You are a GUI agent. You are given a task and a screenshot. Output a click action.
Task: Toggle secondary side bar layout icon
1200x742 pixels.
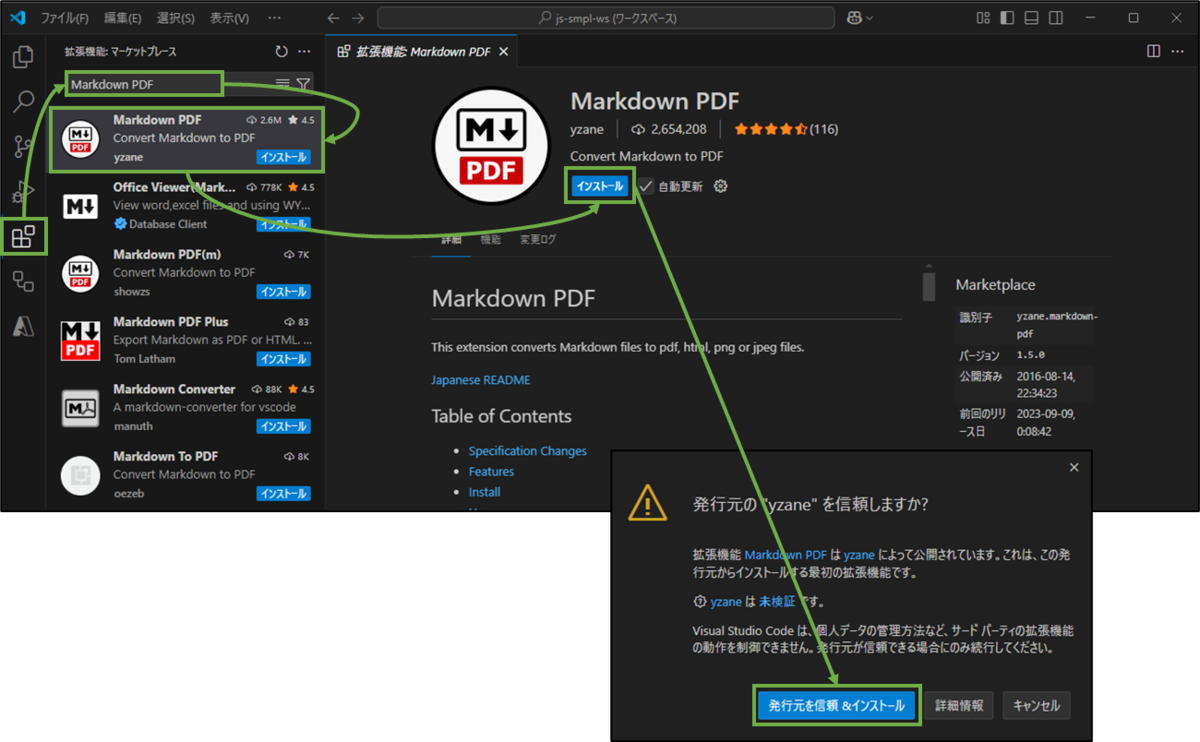(1055, 18)
